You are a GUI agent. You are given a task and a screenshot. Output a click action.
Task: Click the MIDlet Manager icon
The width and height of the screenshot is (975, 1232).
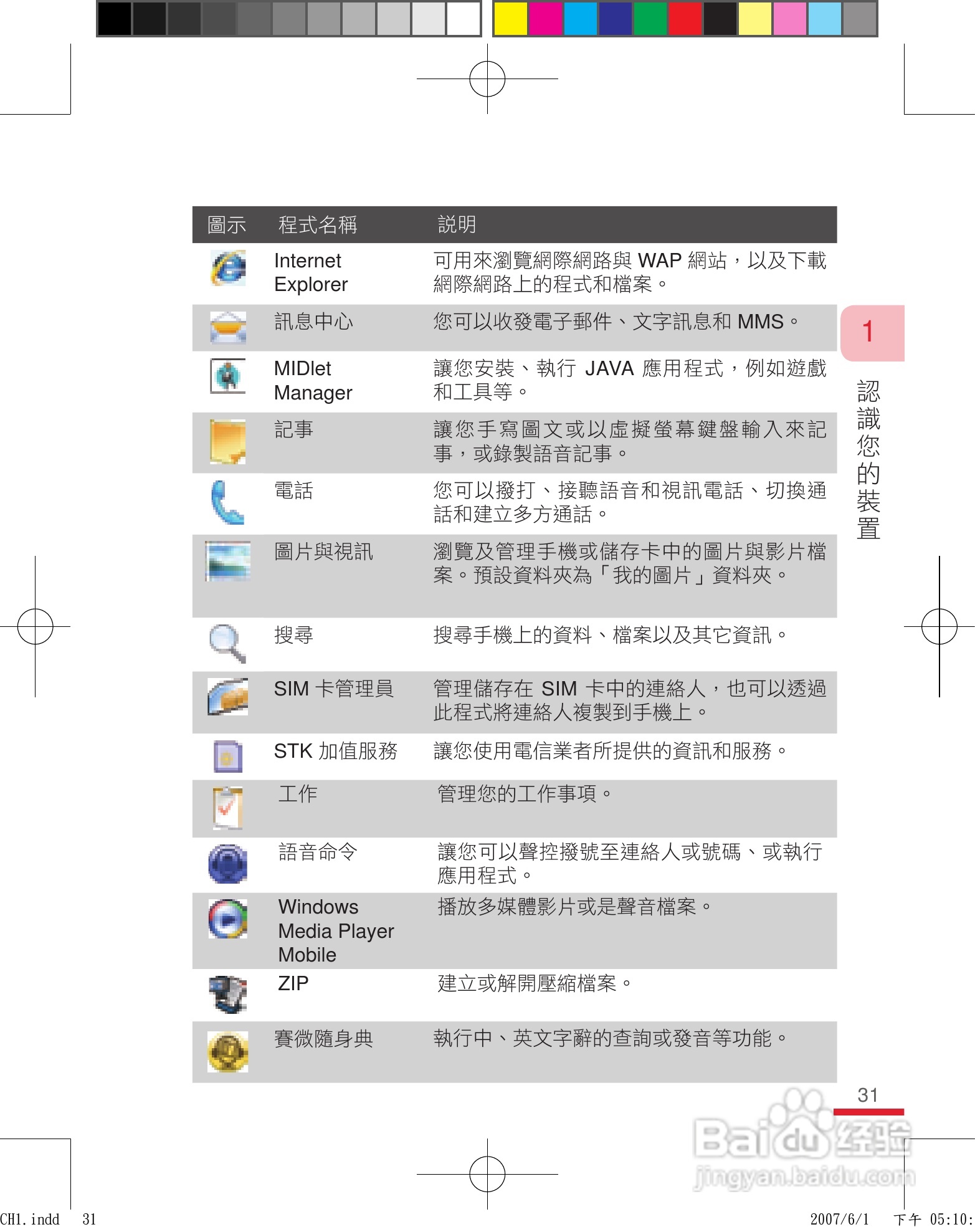[228, 376]
